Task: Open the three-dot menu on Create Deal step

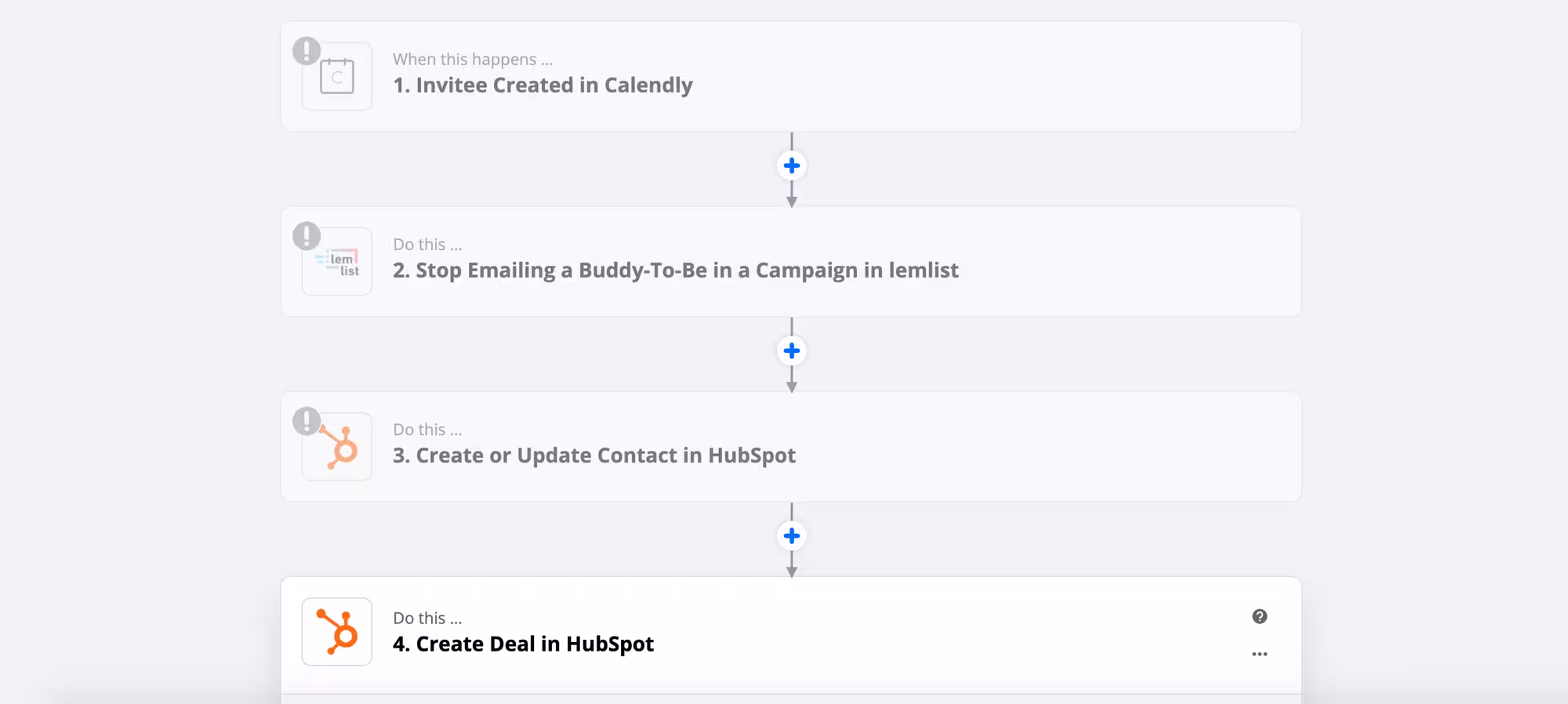Action: coord(1259,654)
